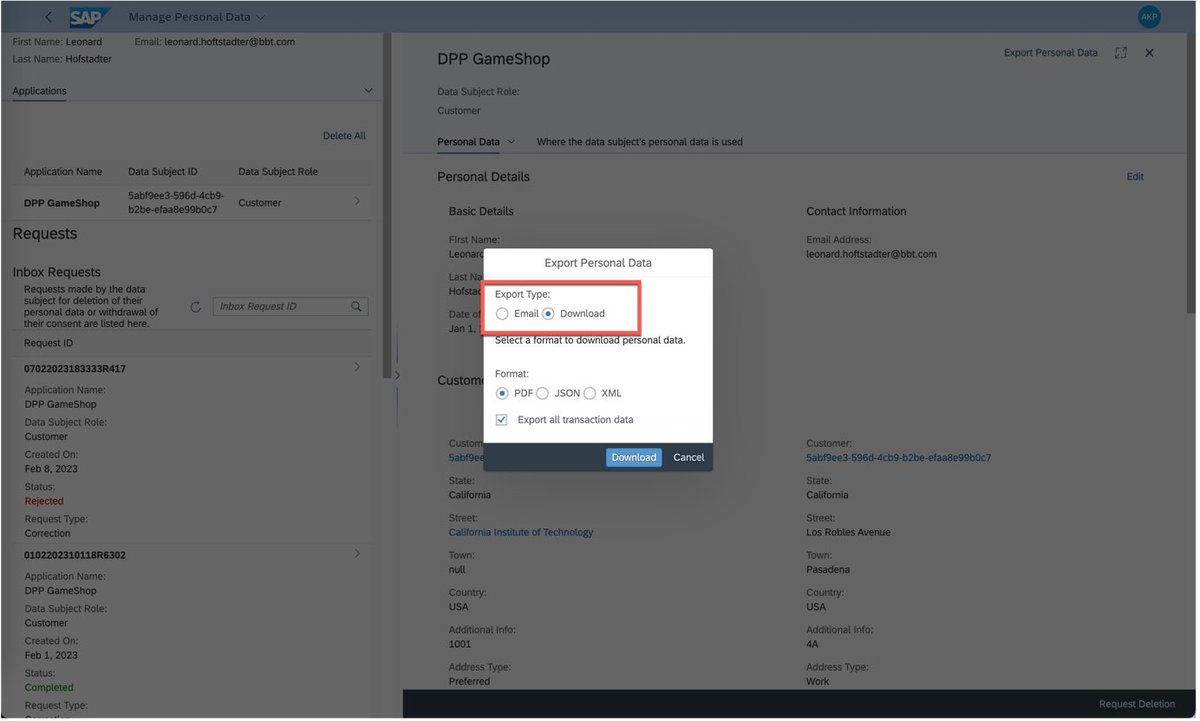Open DPP GameShop row chevron
The image size is (1200, 721).
tap(358, 202)
